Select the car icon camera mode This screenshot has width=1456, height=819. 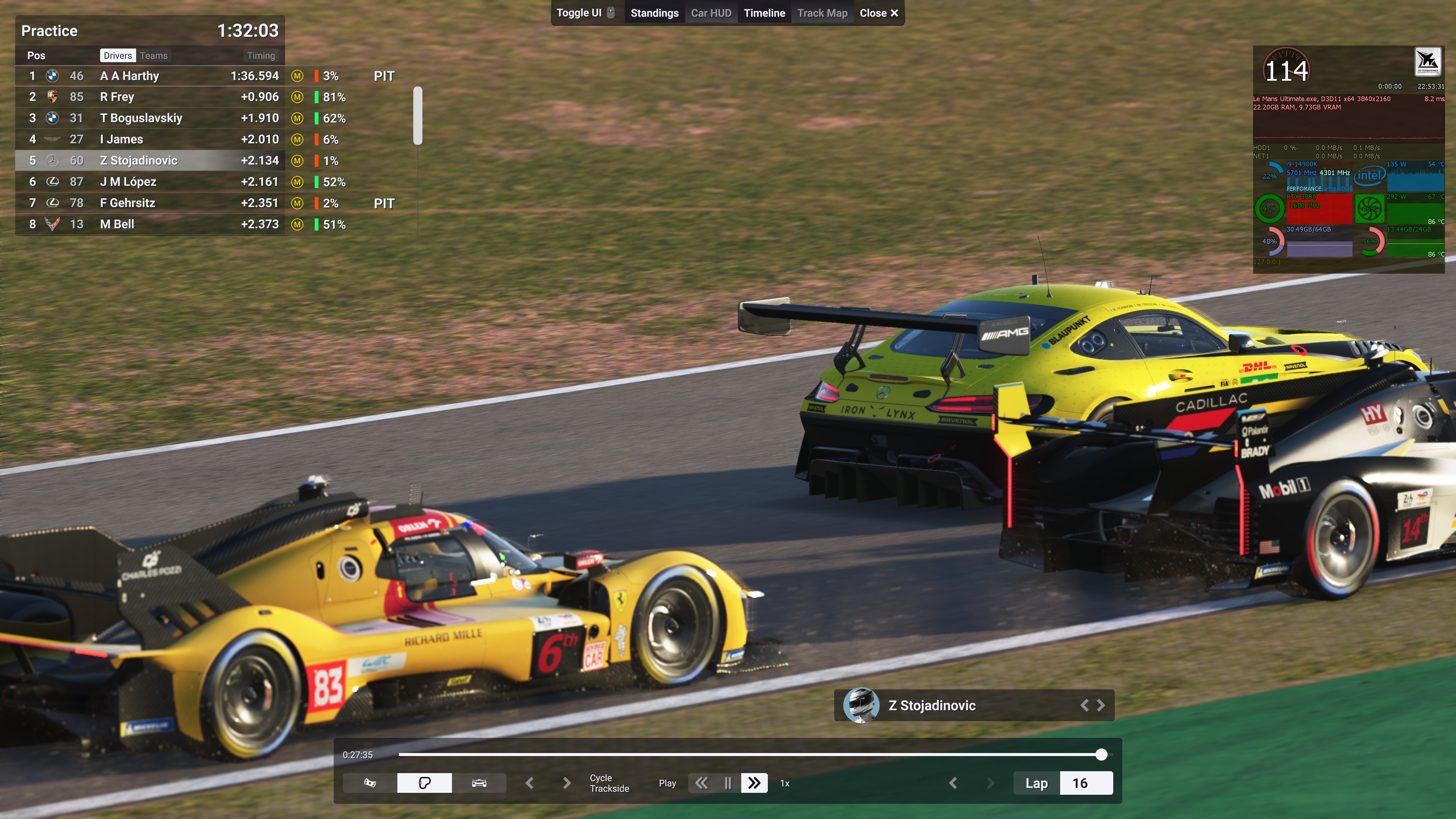(479, 783)
